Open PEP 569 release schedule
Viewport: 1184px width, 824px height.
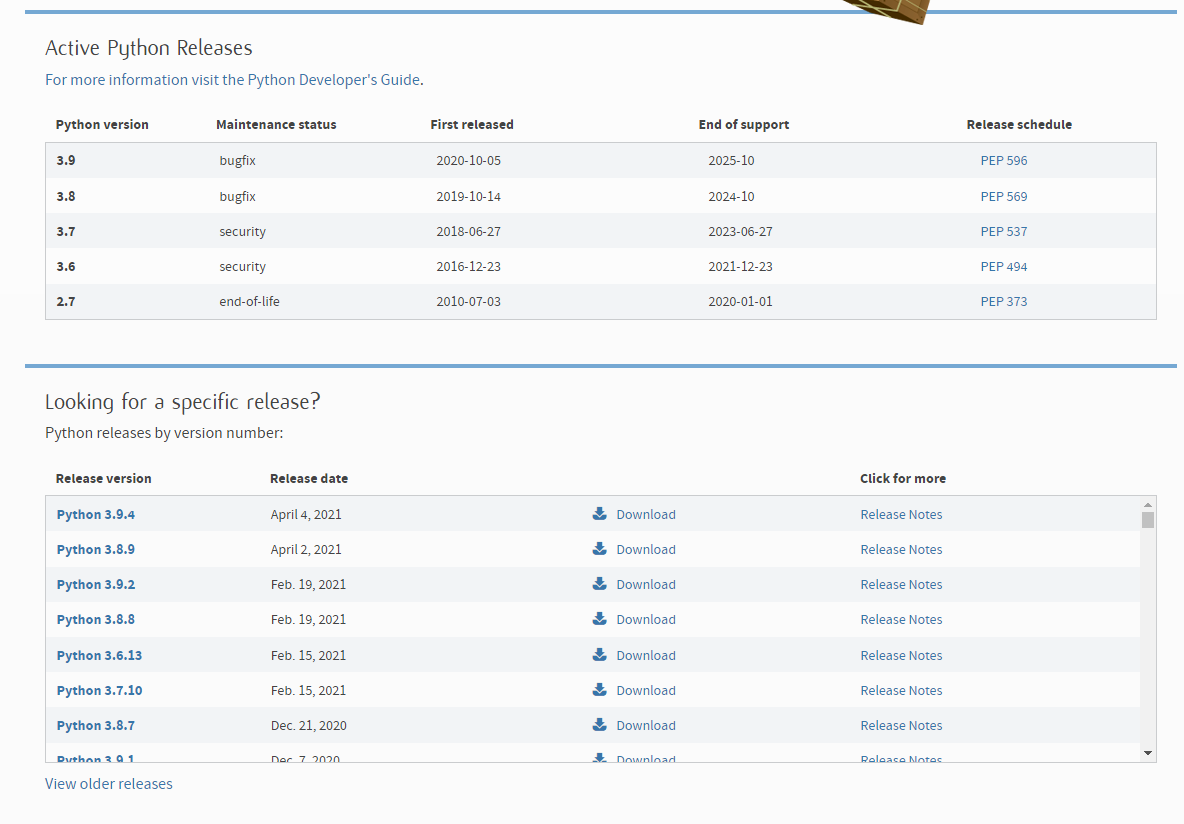coord(1004,196)
